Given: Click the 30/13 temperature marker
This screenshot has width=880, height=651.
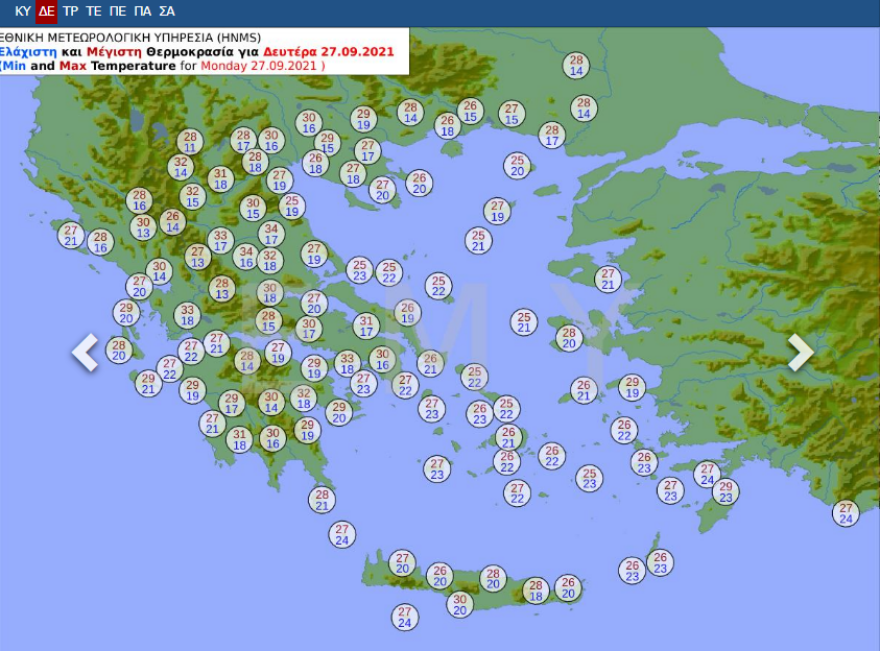Looking at the screenshot, I should pos(143,227).
